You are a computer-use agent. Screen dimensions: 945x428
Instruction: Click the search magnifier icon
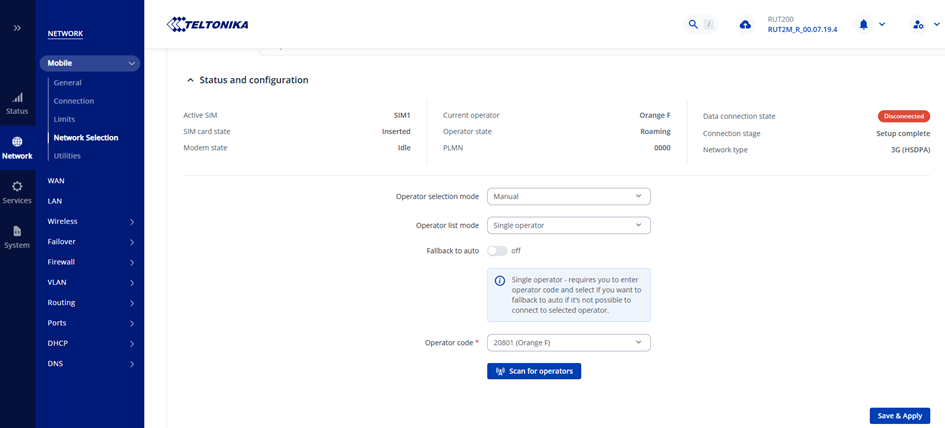tap(694, 24)
